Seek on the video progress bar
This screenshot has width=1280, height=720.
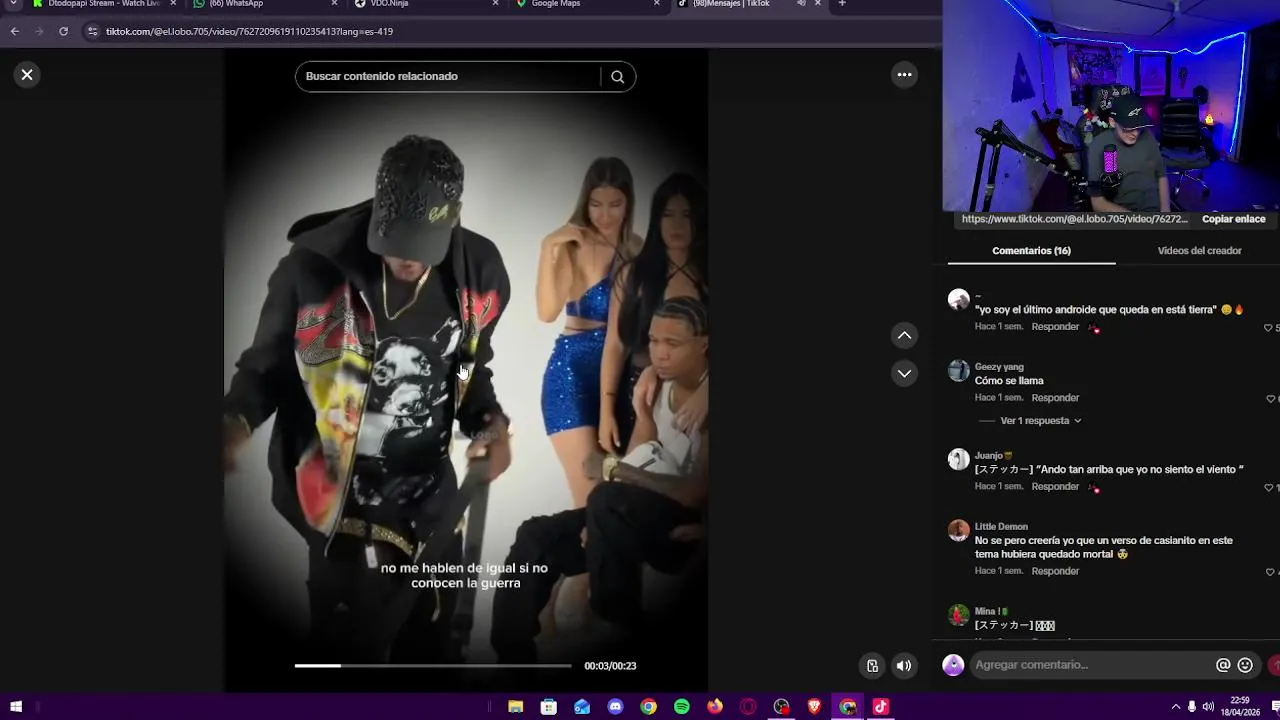click(433, 666)
